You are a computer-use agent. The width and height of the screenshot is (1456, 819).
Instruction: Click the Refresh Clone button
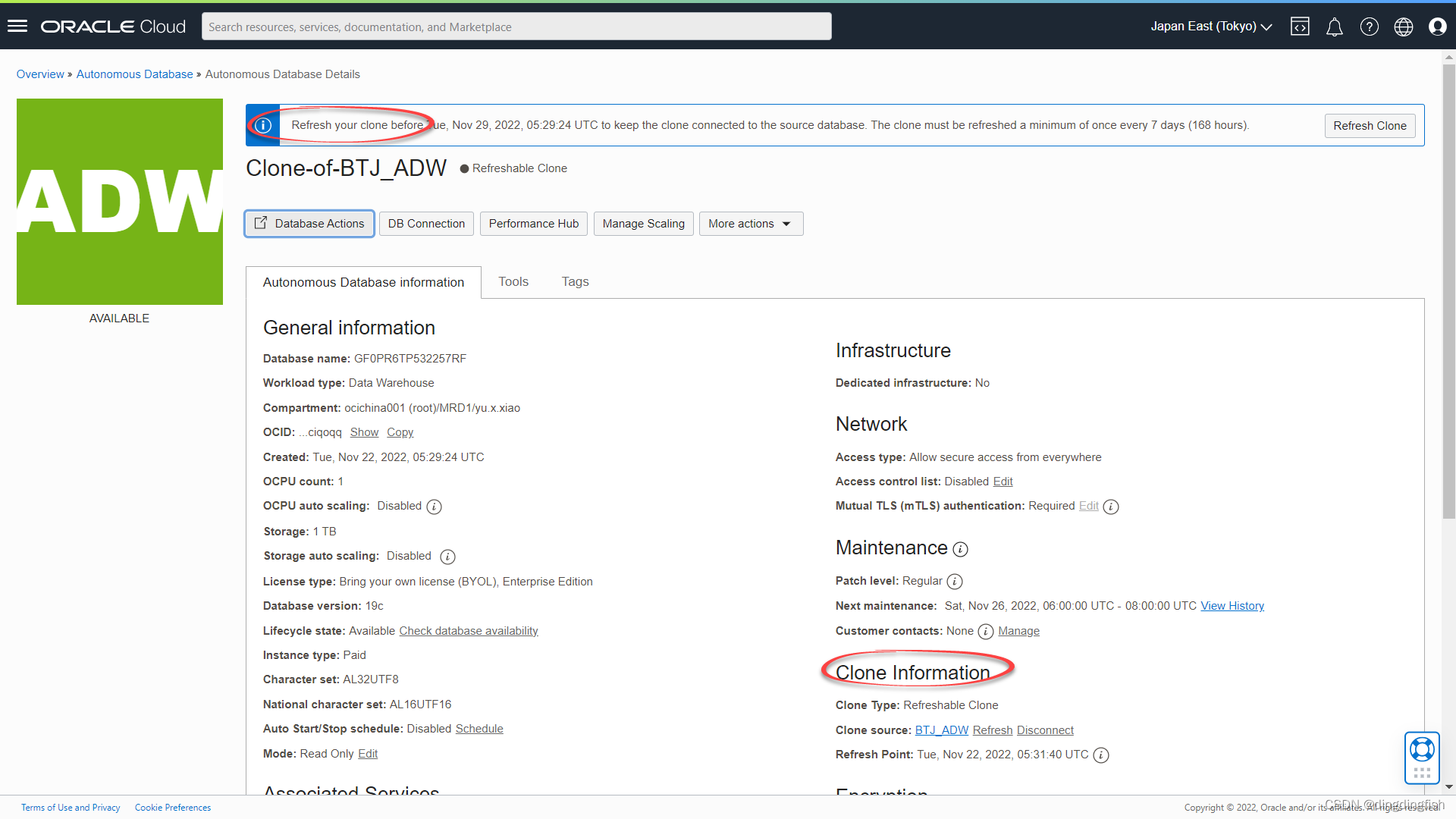(1370, 126)
